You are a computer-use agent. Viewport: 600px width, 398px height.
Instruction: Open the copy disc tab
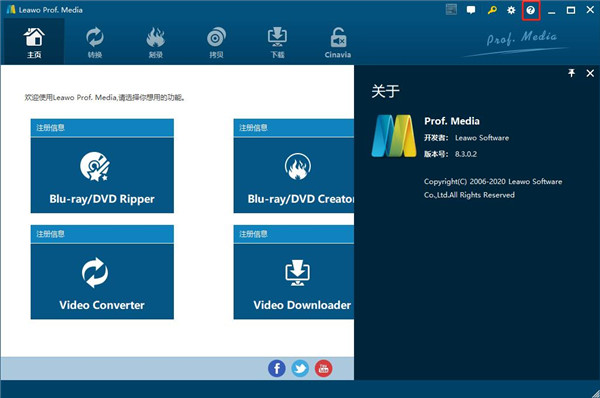tap(216, 42)
